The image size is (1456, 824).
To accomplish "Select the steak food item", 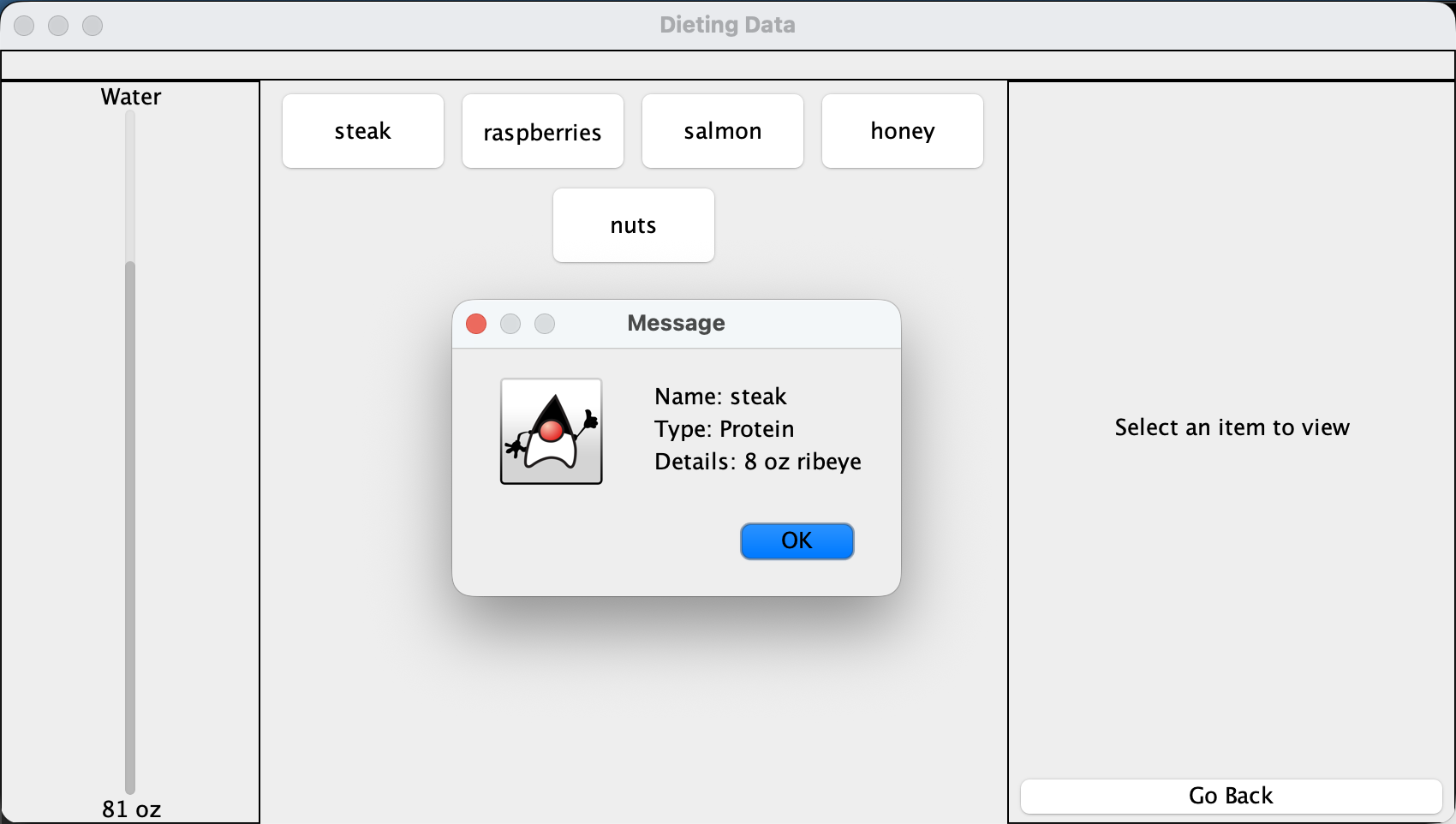I will tap(363, 131).
